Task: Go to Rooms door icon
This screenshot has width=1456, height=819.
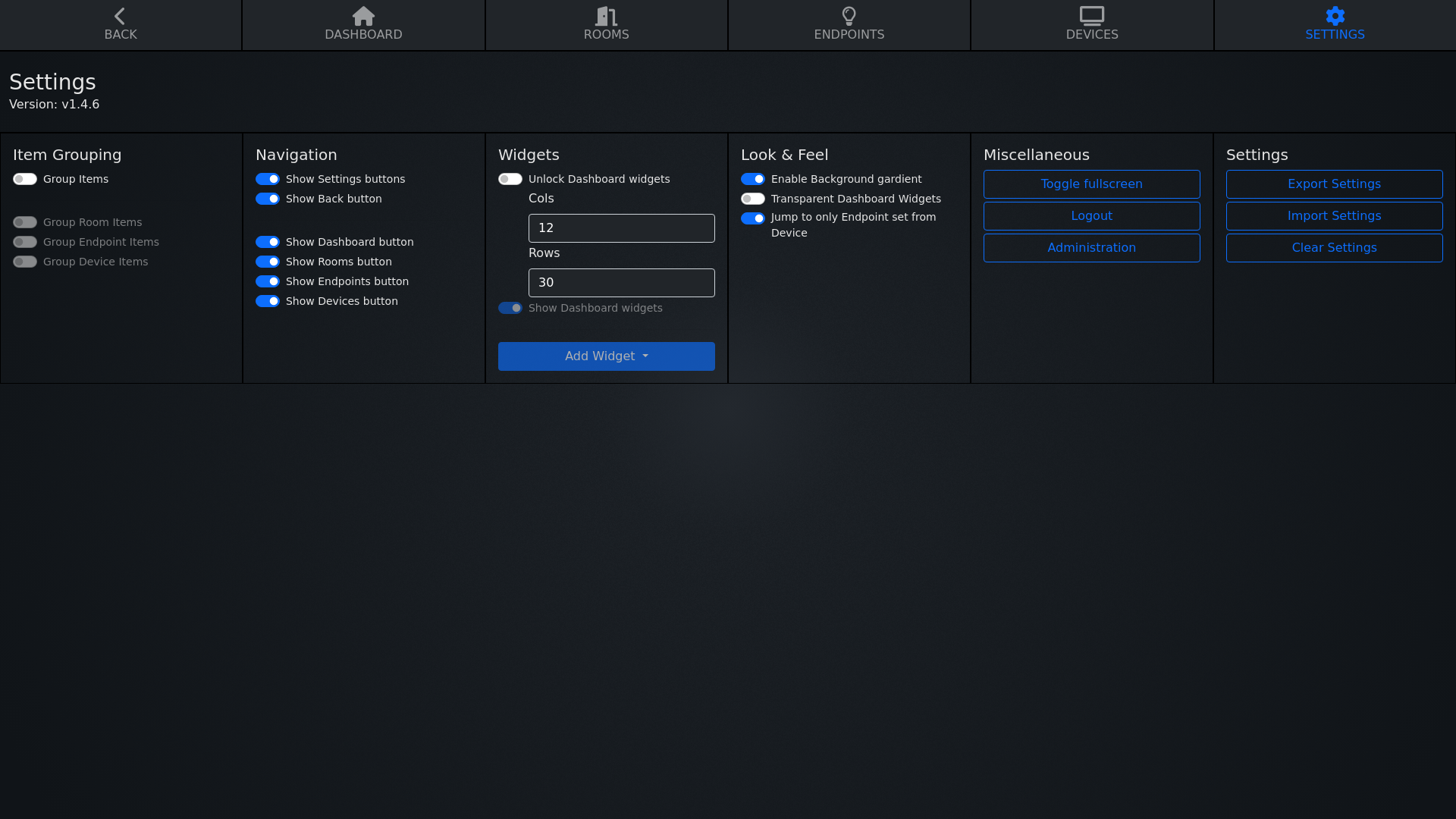Action: [x=606, y=16]
